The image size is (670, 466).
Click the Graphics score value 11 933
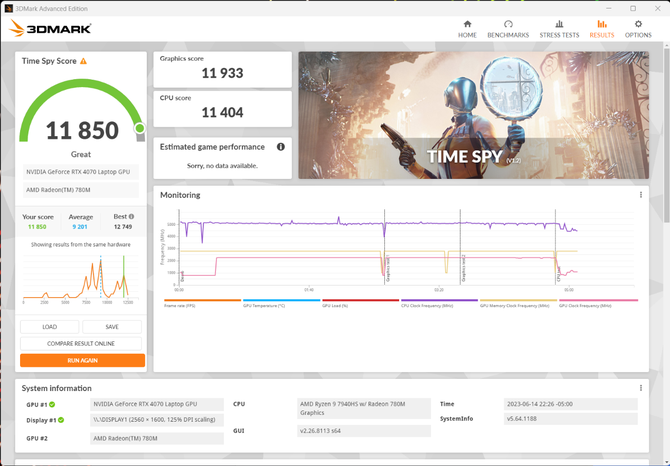(x=222, y=73)
